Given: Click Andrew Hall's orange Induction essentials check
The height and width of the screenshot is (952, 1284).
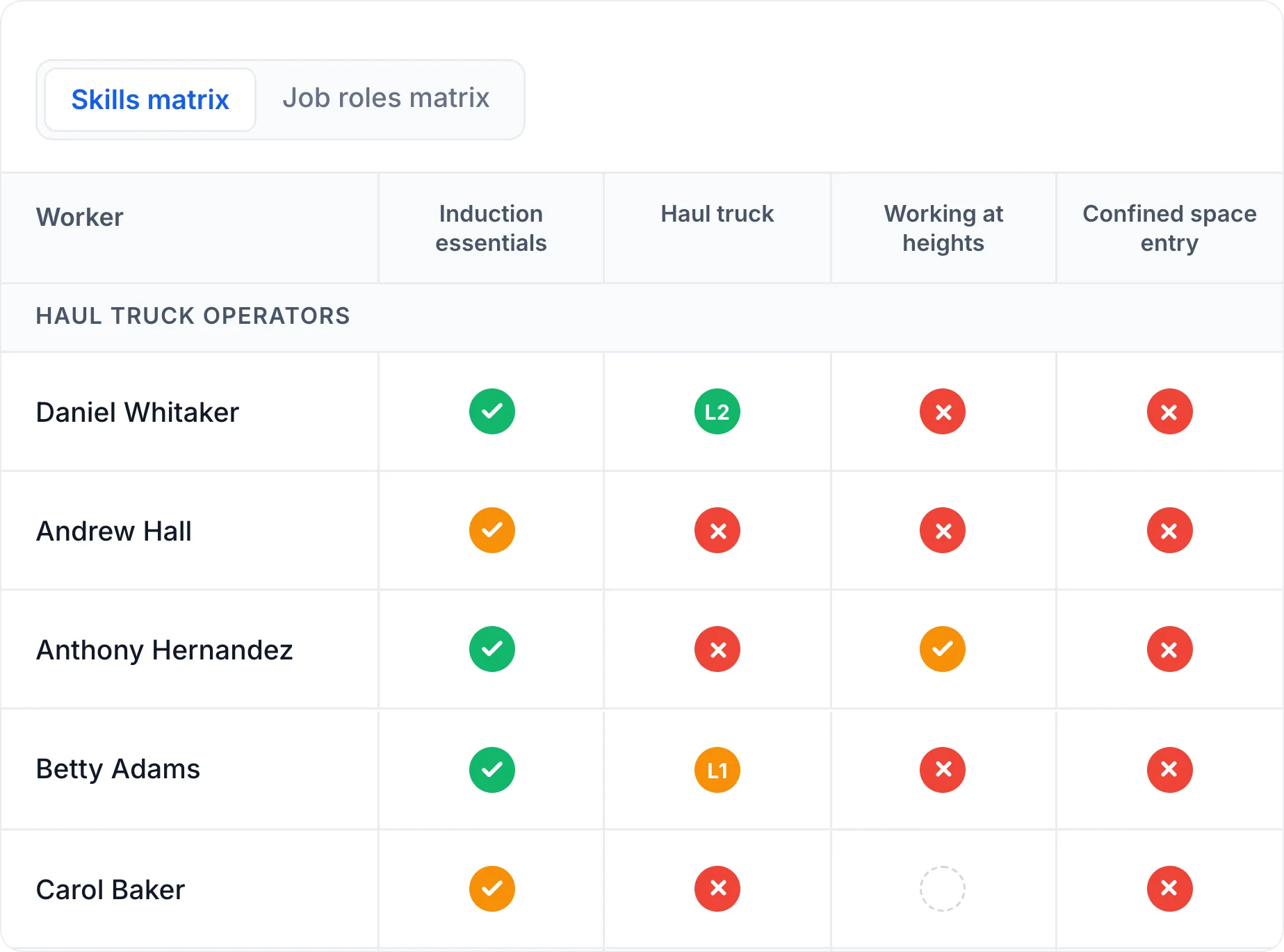Looking at the screenshot, I should (x=492, y=530).
